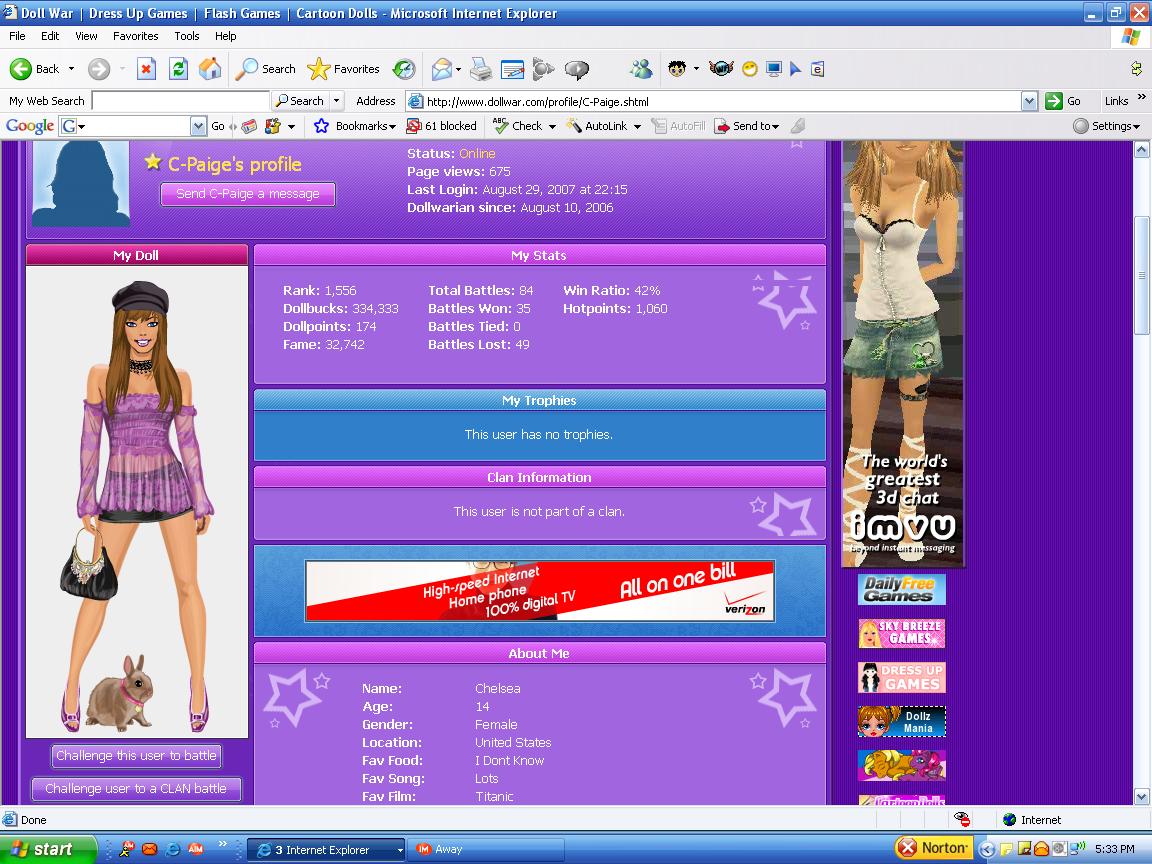
Task: Click the Mail envelope icon
Action: coord(442,69)
